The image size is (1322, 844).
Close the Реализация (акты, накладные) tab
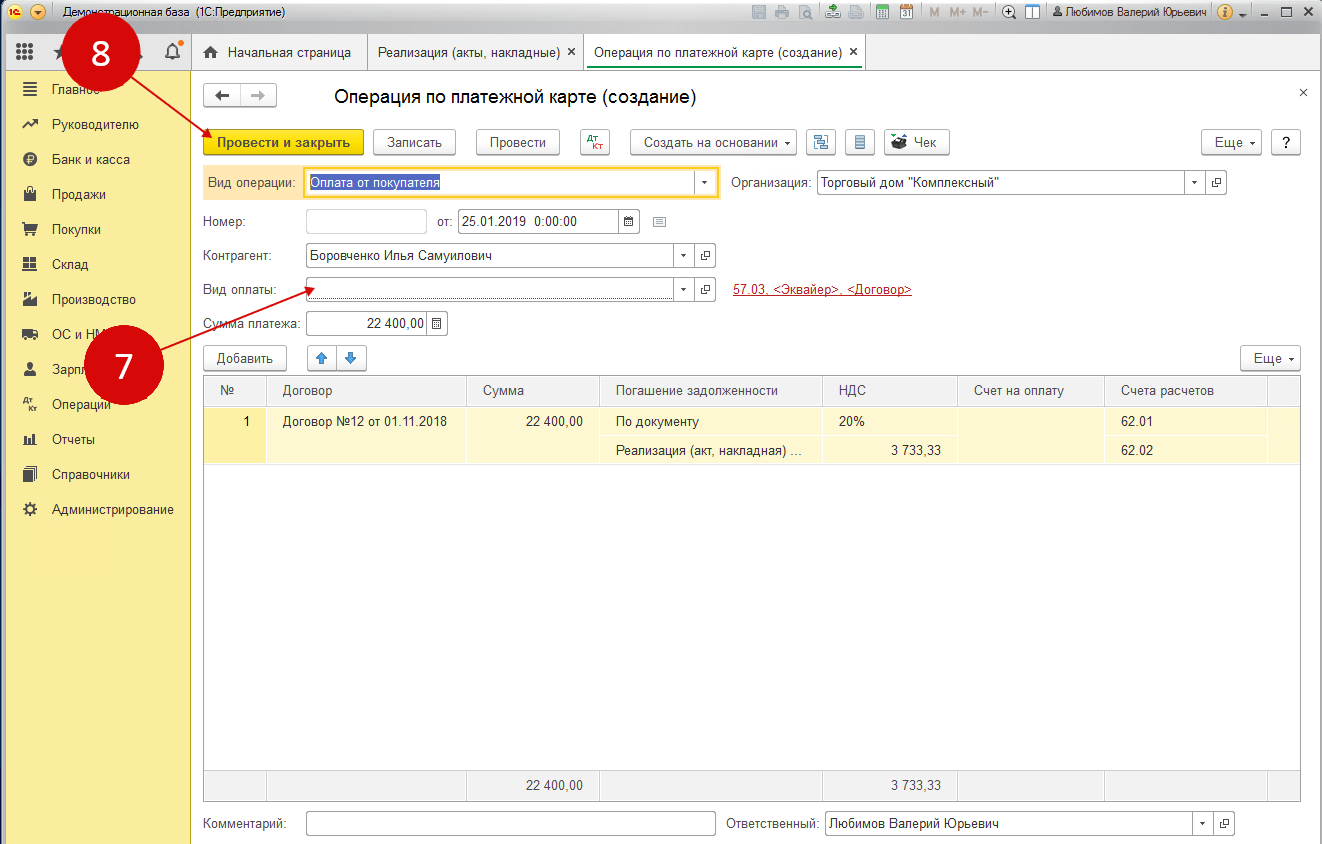[571, 52]
